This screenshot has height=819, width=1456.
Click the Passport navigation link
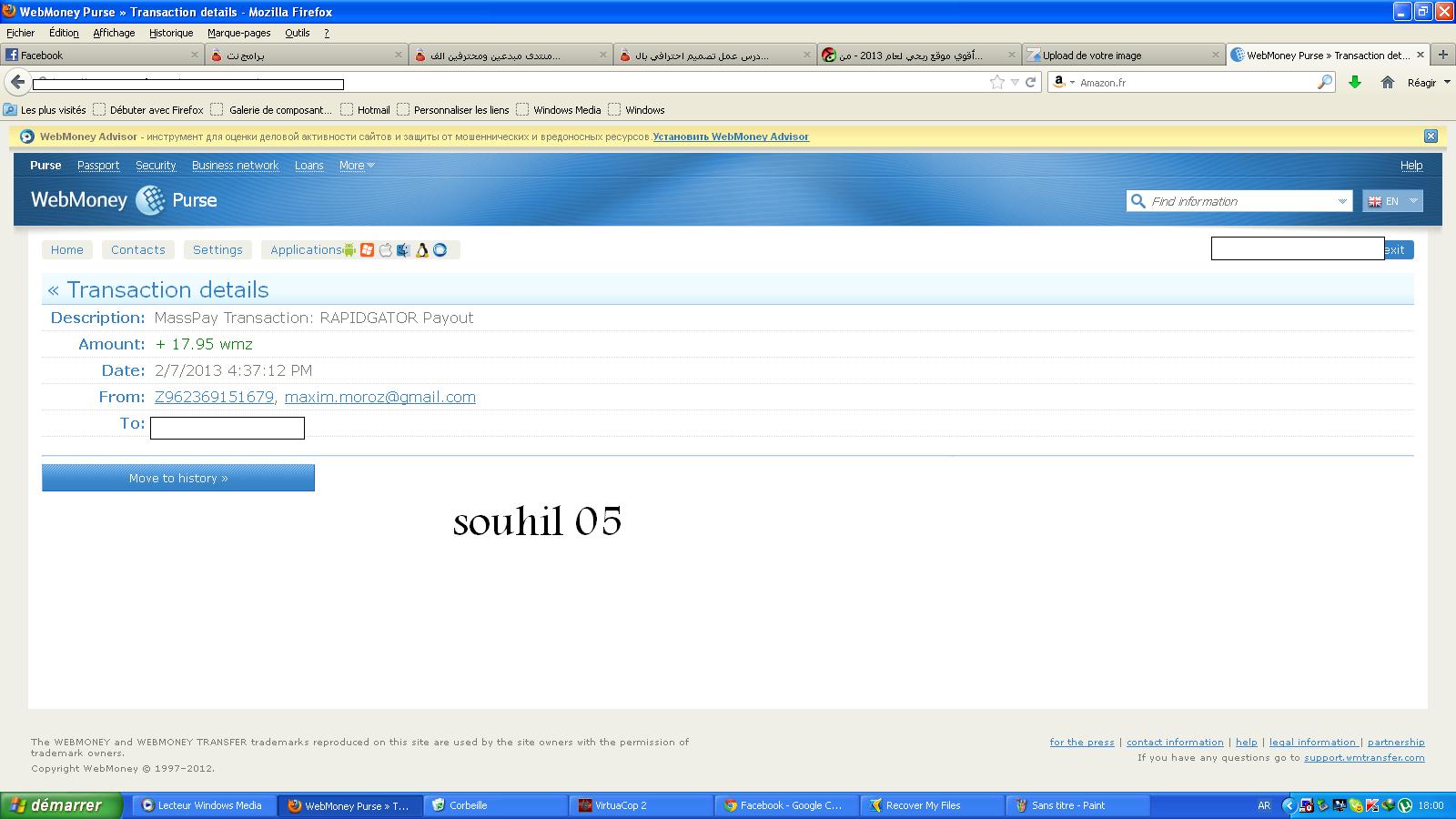(x=98, y=166)
